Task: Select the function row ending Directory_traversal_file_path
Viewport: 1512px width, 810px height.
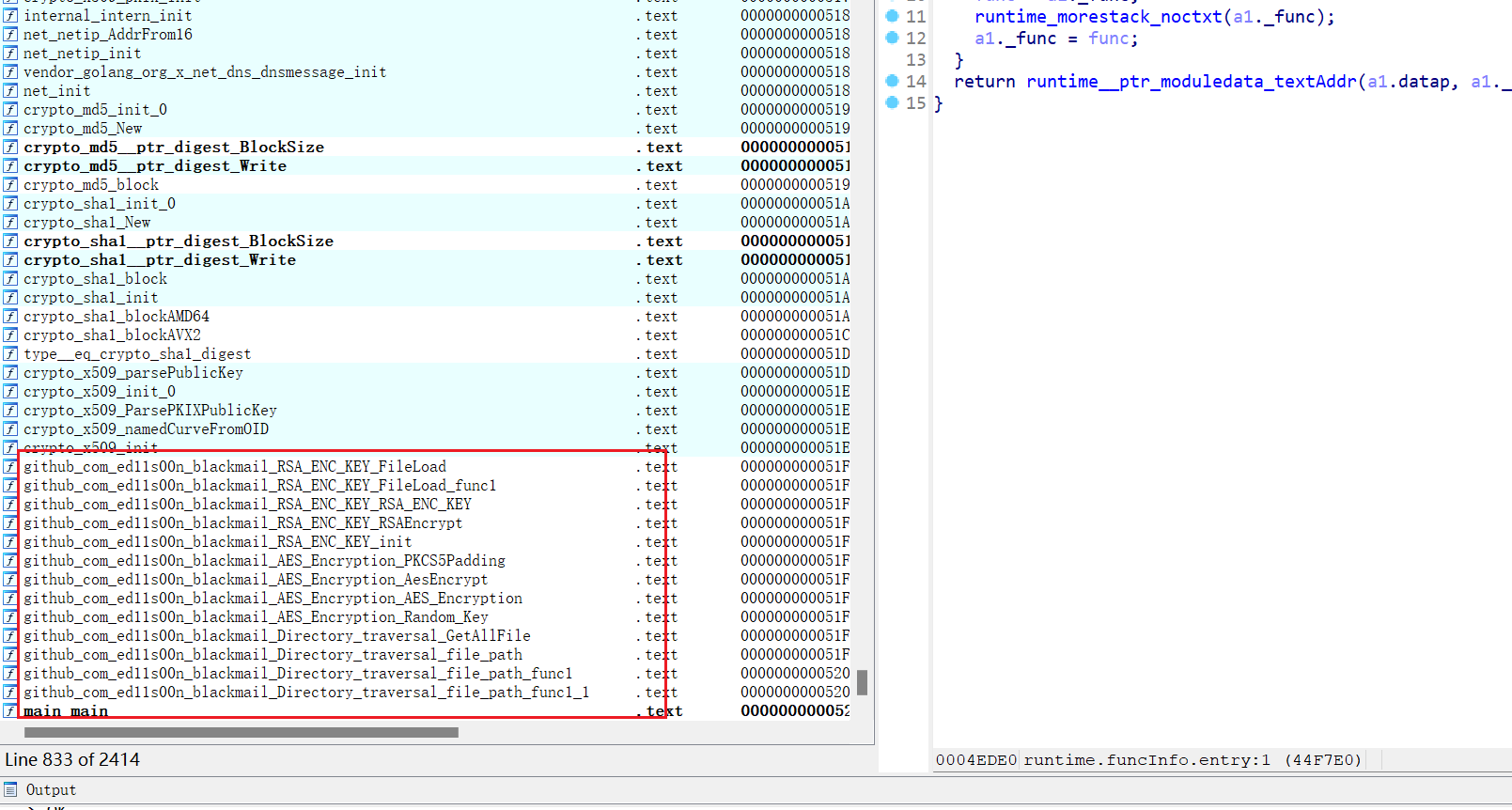Action: coord(273,655)
